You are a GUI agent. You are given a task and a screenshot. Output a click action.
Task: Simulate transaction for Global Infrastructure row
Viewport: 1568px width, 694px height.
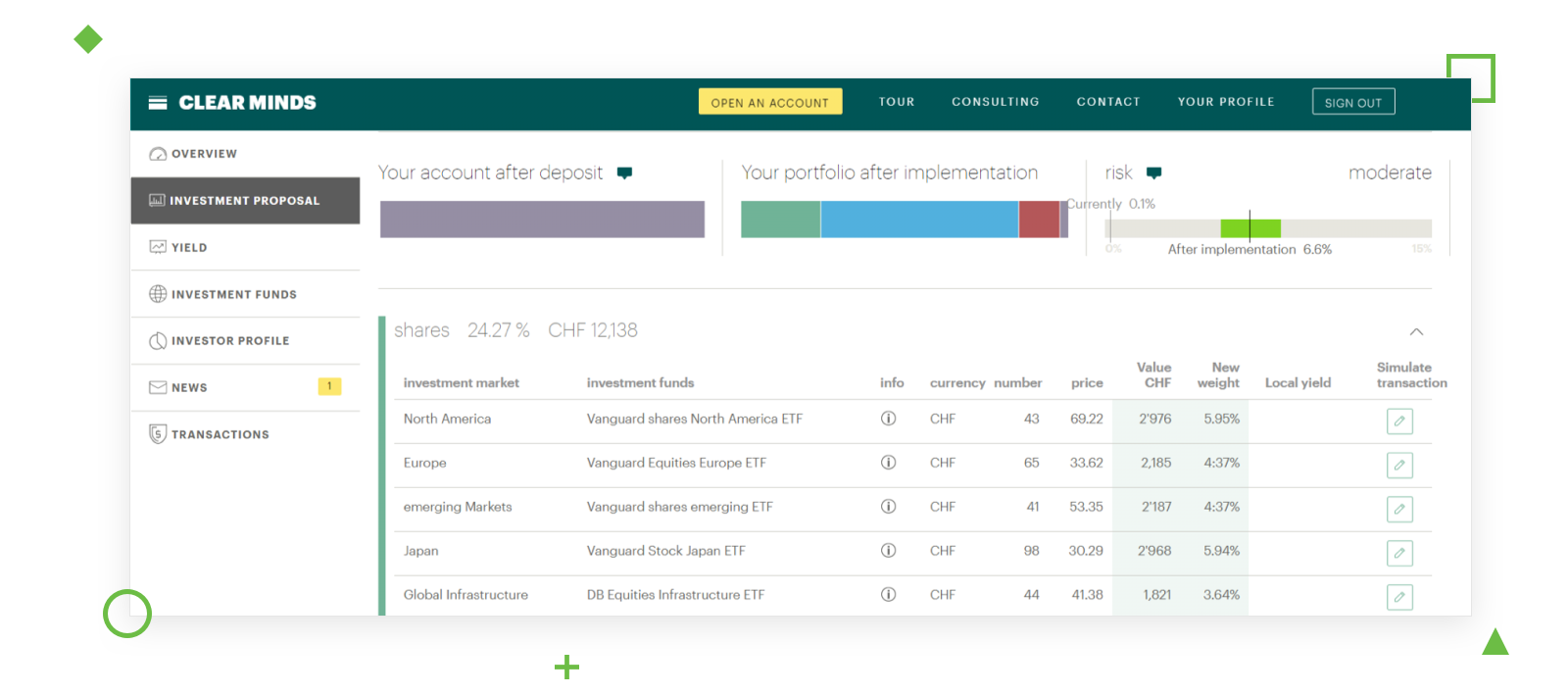point(1399,597)
